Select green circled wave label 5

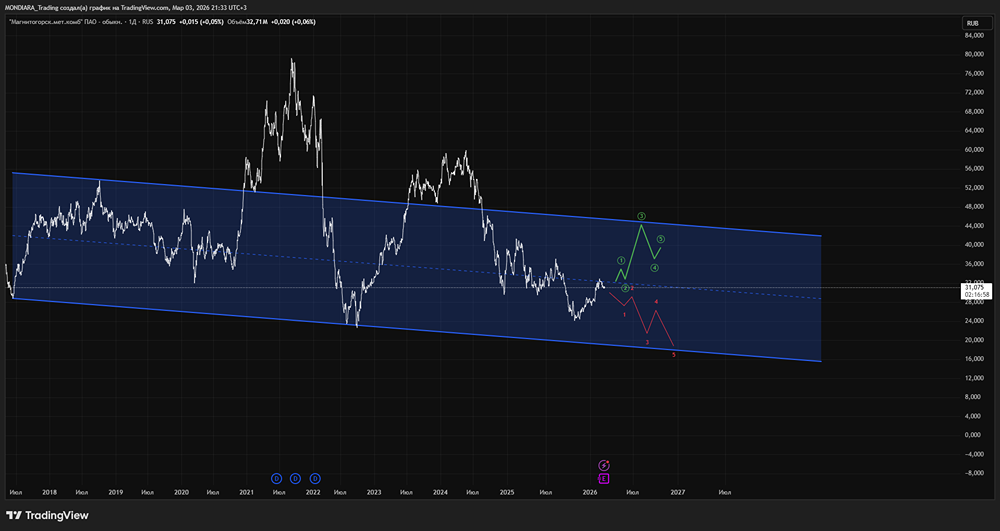[662, 239]
